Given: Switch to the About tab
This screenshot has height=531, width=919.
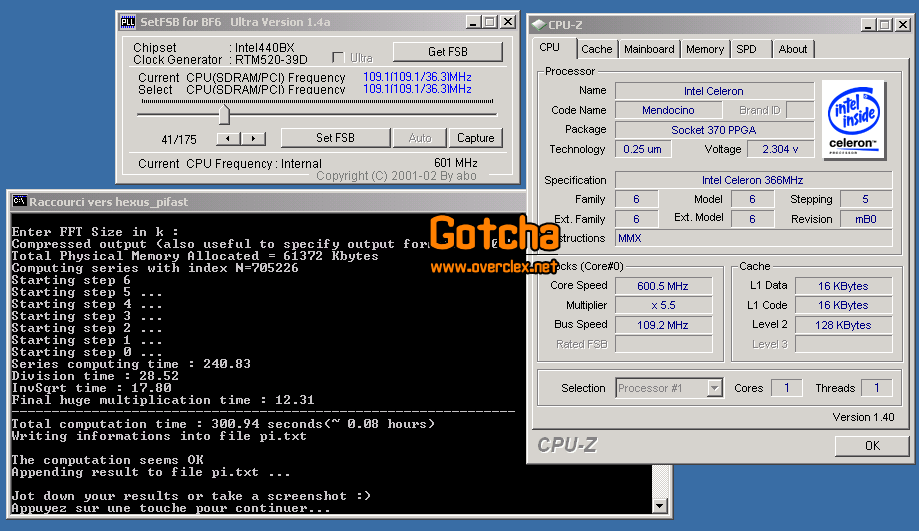Looking at the screenshot, I should pyautogui.click(x=792, y=49).
